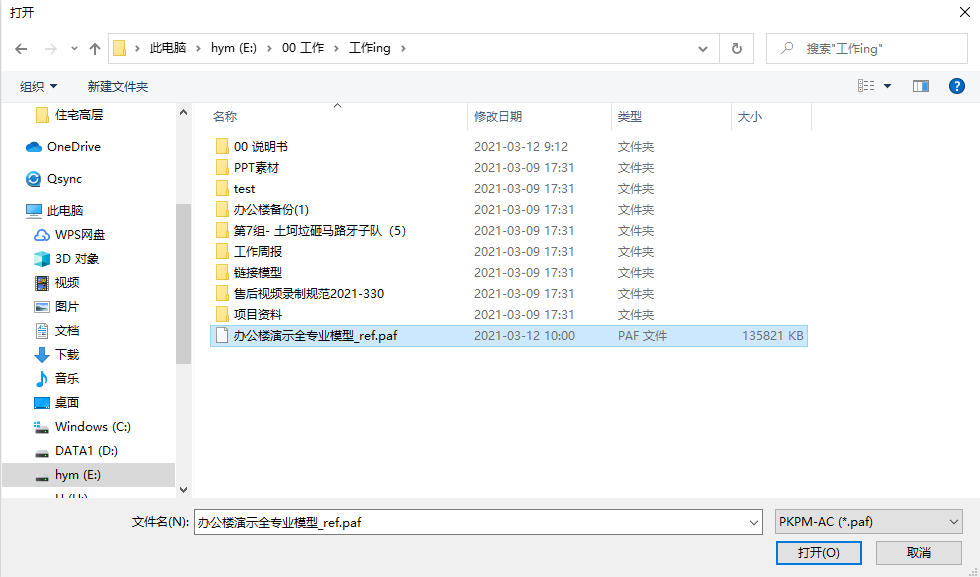Viewport: 980px width, 577px height.
Task: Select Qsync in the navigation pane
Action: 54,179
